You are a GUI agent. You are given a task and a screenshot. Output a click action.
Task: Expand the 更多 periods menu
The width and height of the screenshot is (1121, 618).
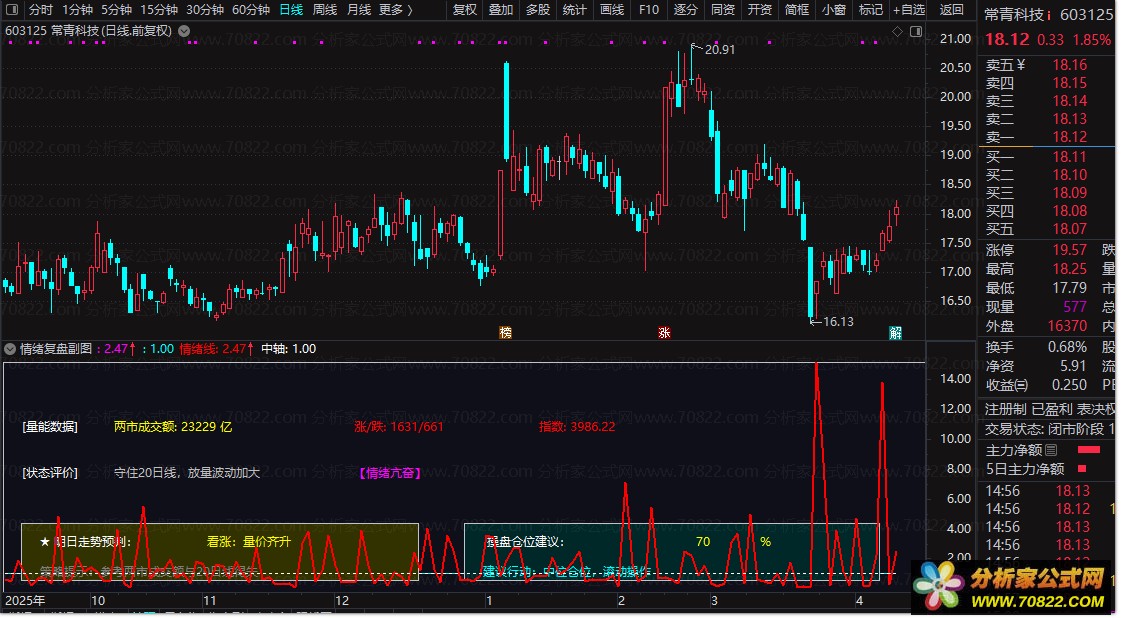395,9
